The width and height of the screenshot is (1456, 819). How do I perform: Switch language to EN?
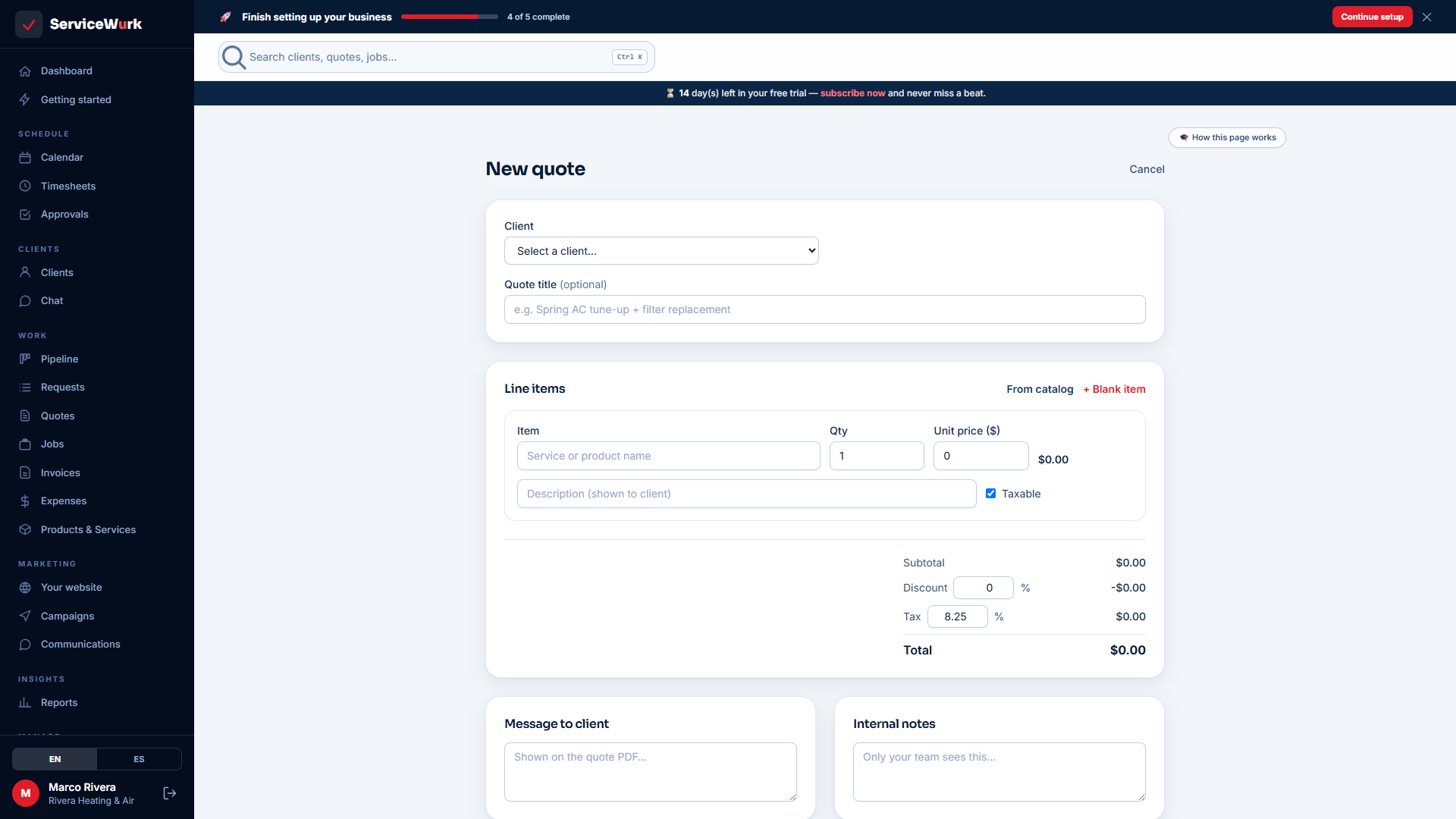[55, 759]
